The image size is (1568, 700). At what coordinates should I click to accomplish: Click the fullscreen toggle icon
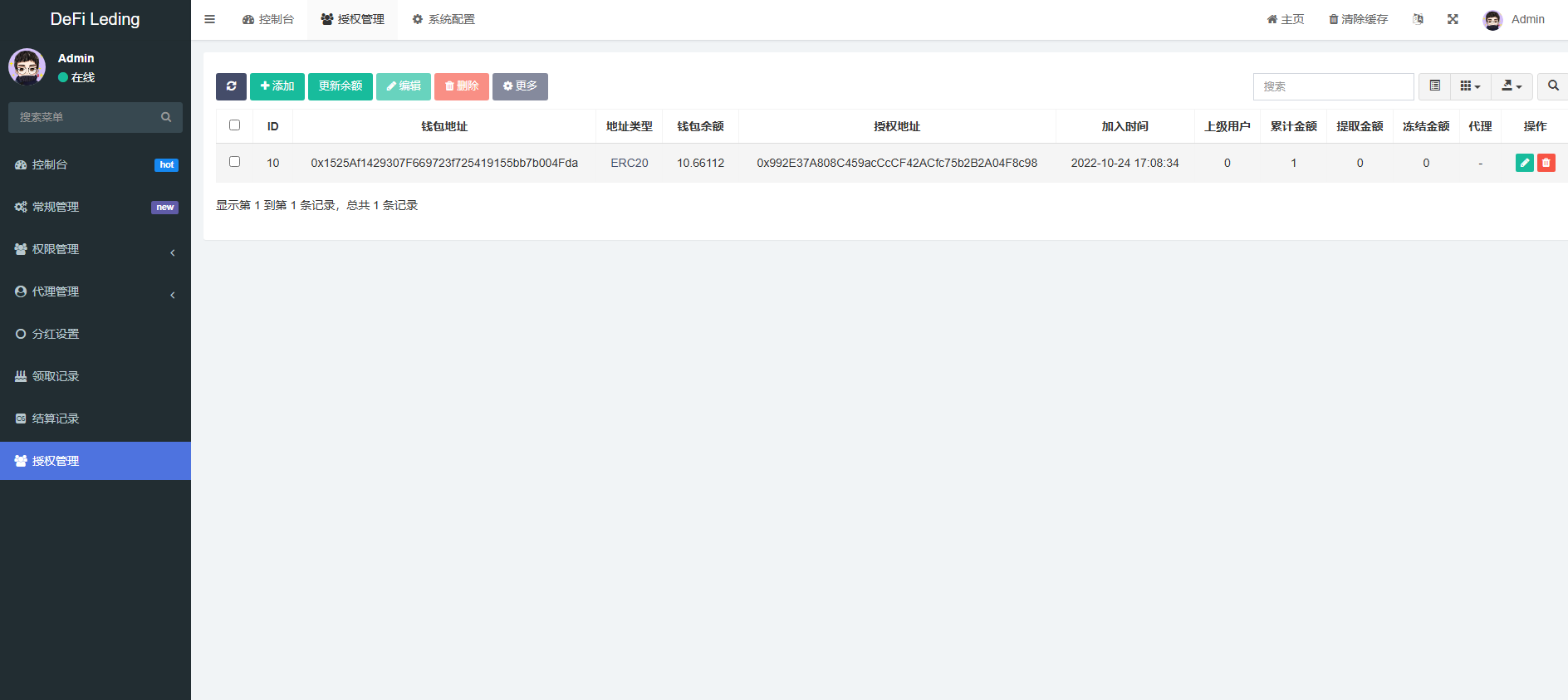tap(1453, 19)
